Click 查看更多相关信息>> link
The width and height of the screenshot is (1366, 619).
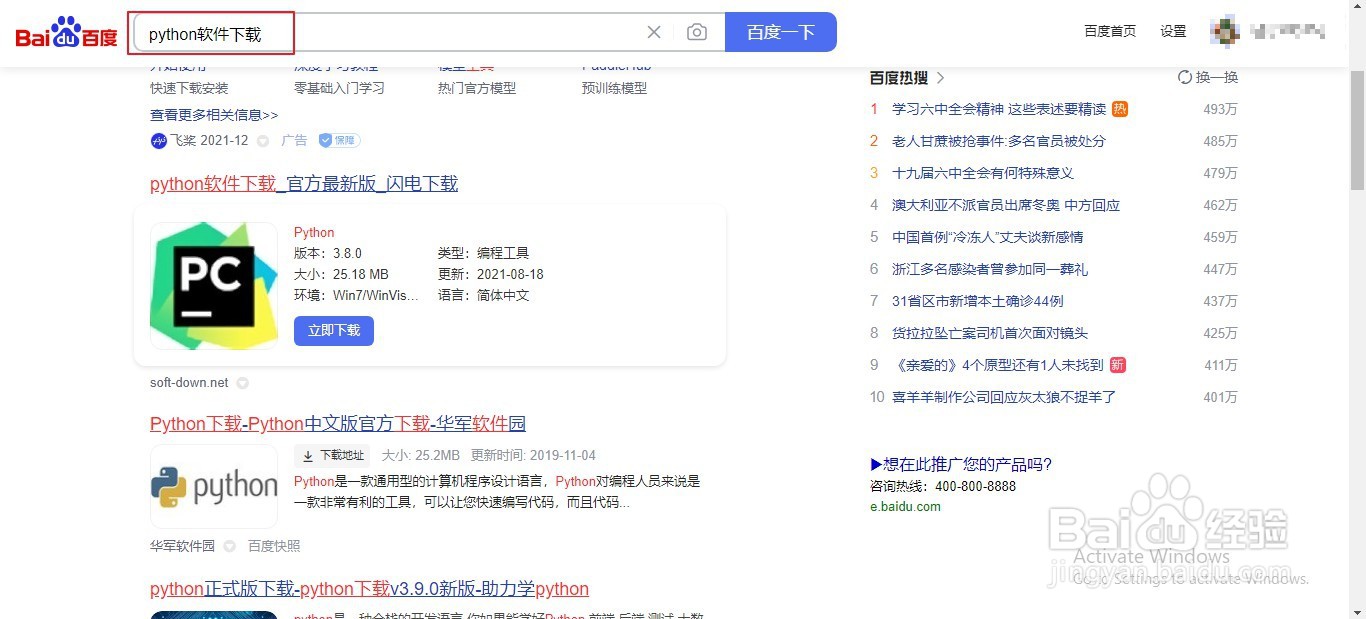click(214, 115)
